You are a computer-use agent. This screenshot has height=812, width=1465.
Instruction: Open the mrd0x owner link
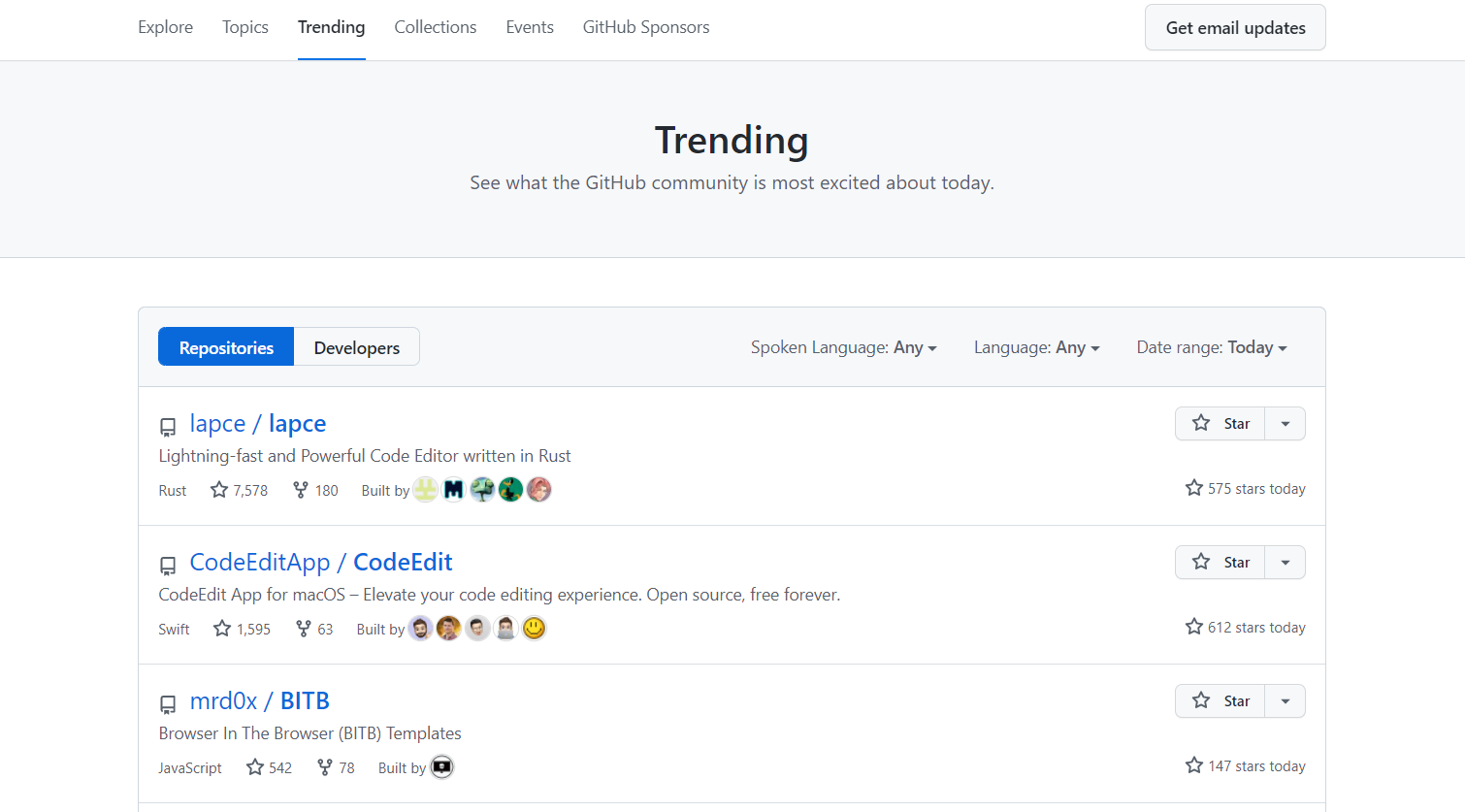(x=223, y=700)
